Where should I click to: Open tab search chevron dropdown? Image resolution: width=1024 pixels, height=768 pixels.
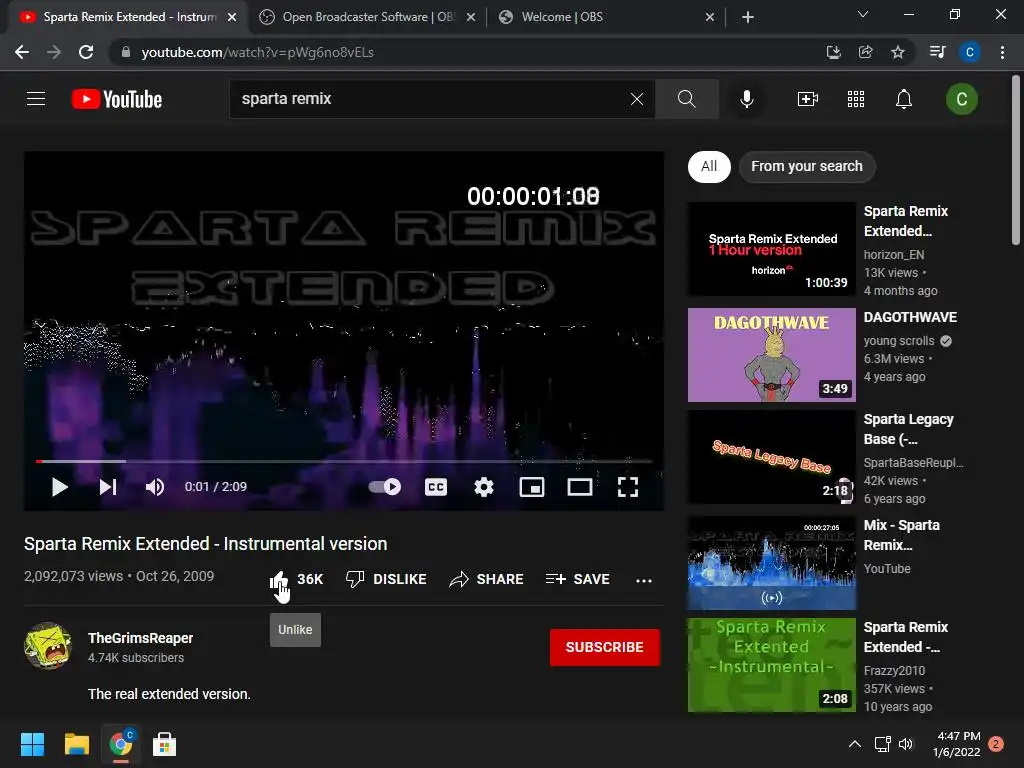[x=863, y=14]
